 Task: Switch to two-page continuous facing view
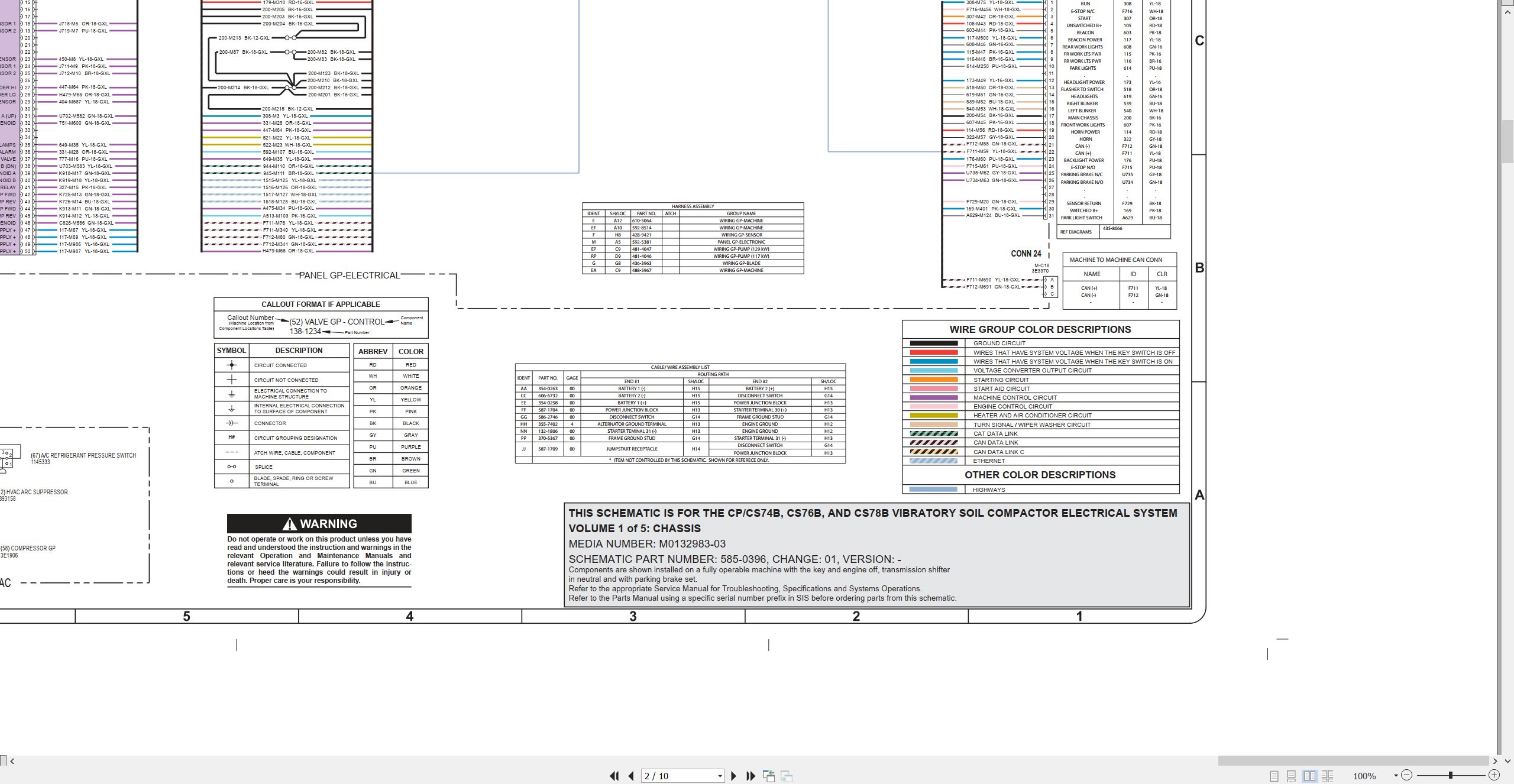coord(1328,776)
